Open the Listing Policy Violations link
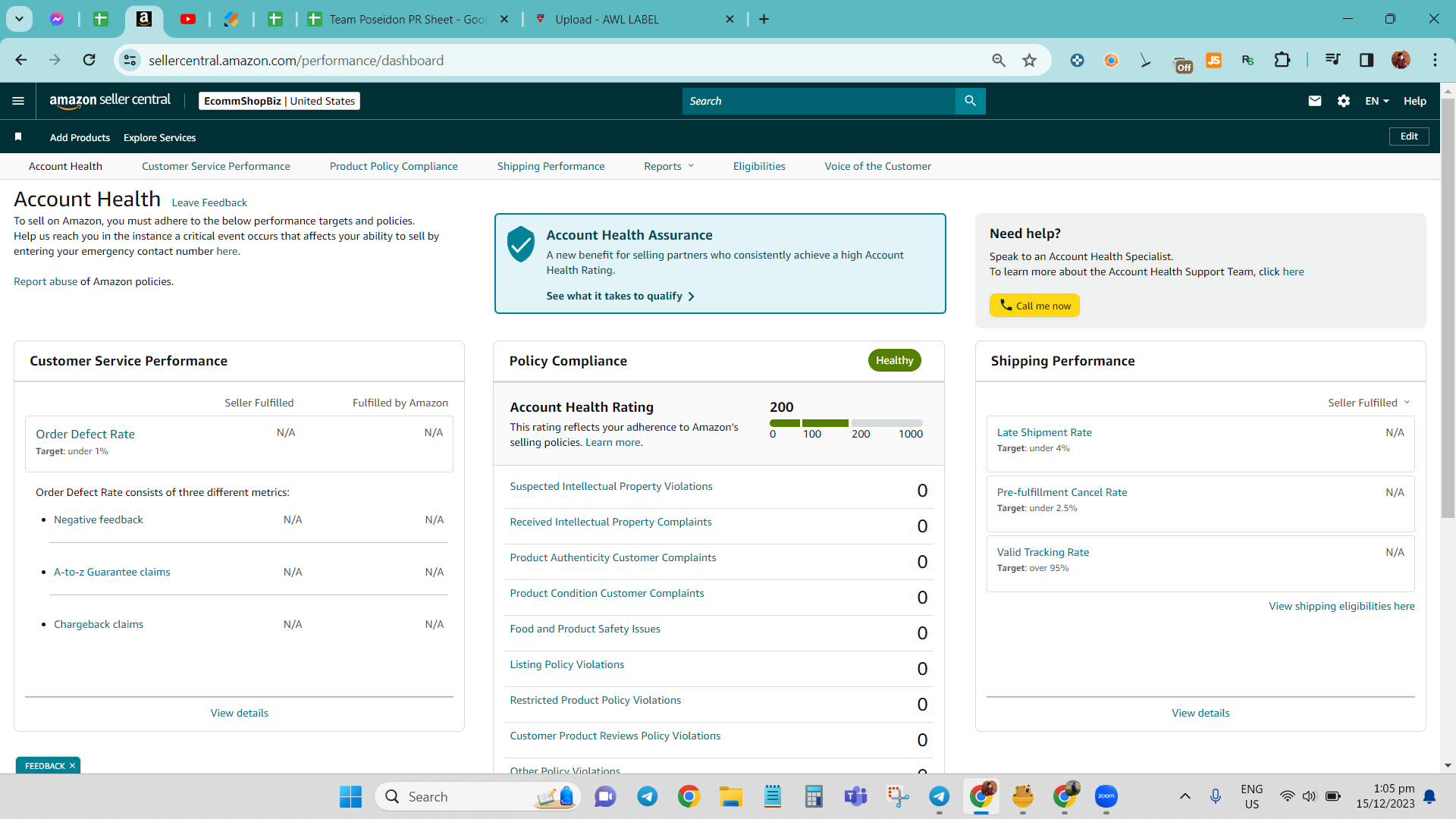 click(566, 664)
